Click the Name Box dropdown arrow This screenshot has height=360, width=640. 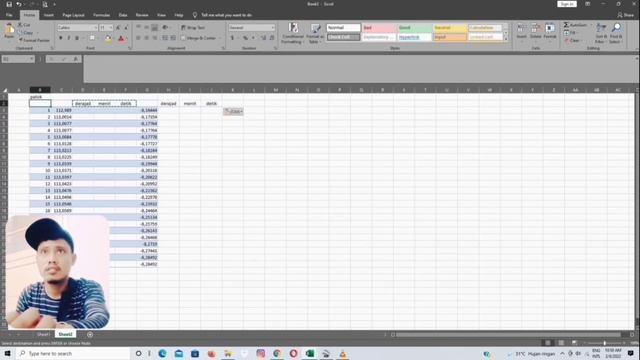coord(32,59)
